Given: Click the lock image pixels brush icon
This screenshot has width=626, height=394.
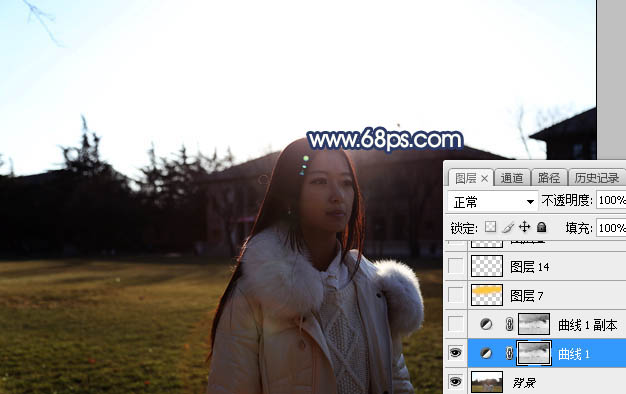Looking at the screenshot, I should click(508, 228).
